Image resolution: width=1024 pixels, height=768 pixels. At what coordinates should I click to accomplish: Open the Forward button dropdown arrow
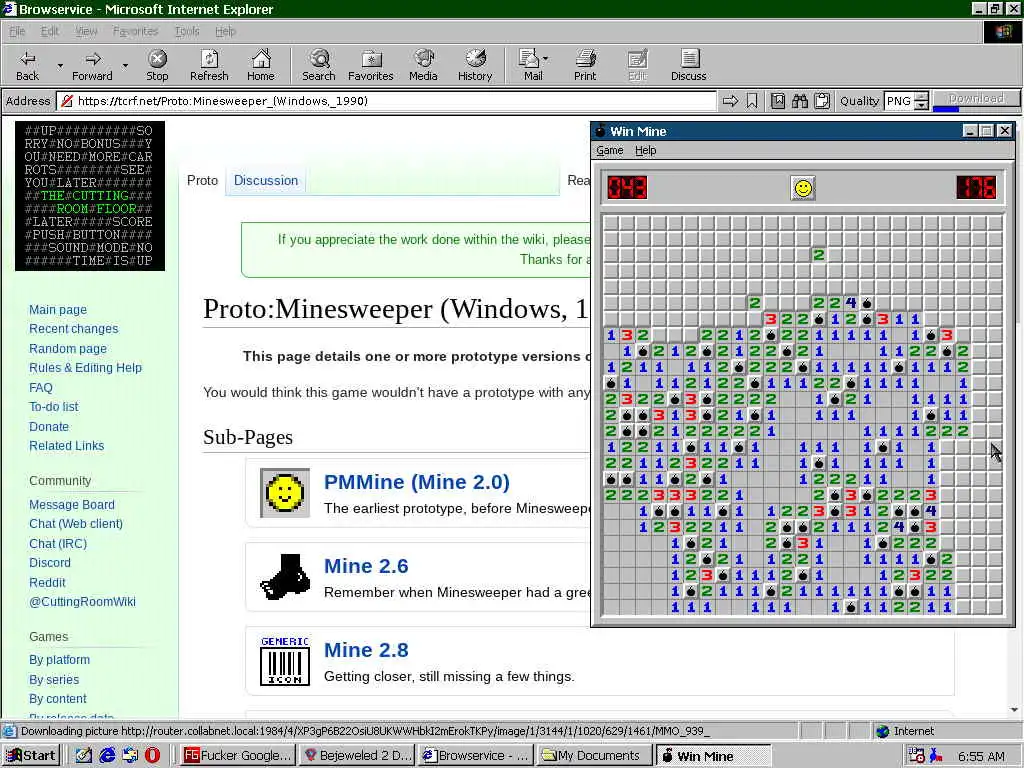pos(125,66)
